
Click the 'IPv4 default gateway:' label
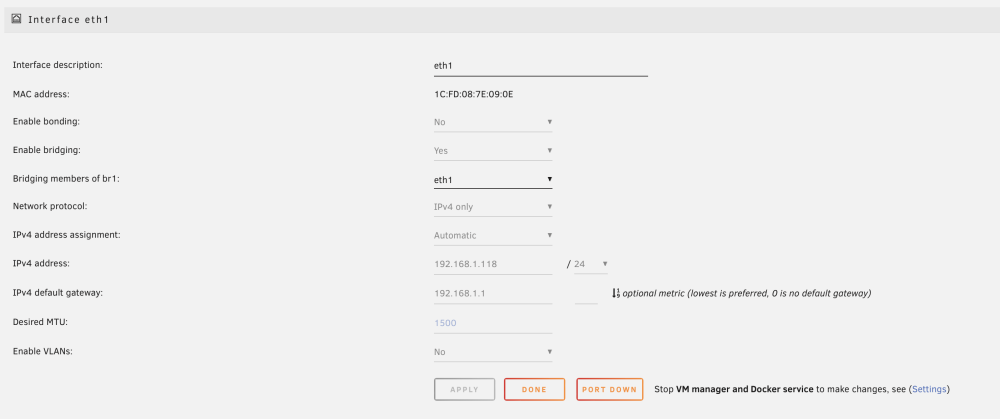(x=58, y=293)
